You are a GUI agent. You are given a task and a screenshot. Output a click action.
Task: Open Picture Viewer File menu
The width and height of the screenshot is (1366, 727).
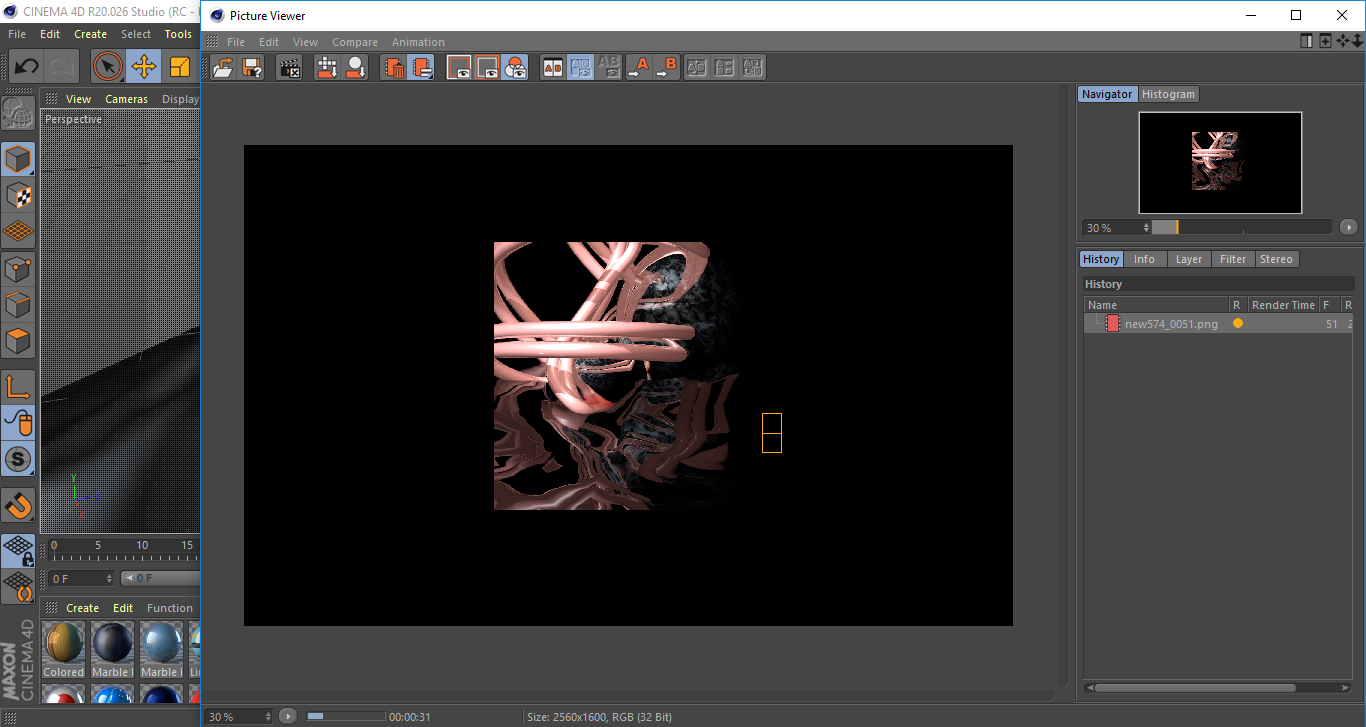236,42
